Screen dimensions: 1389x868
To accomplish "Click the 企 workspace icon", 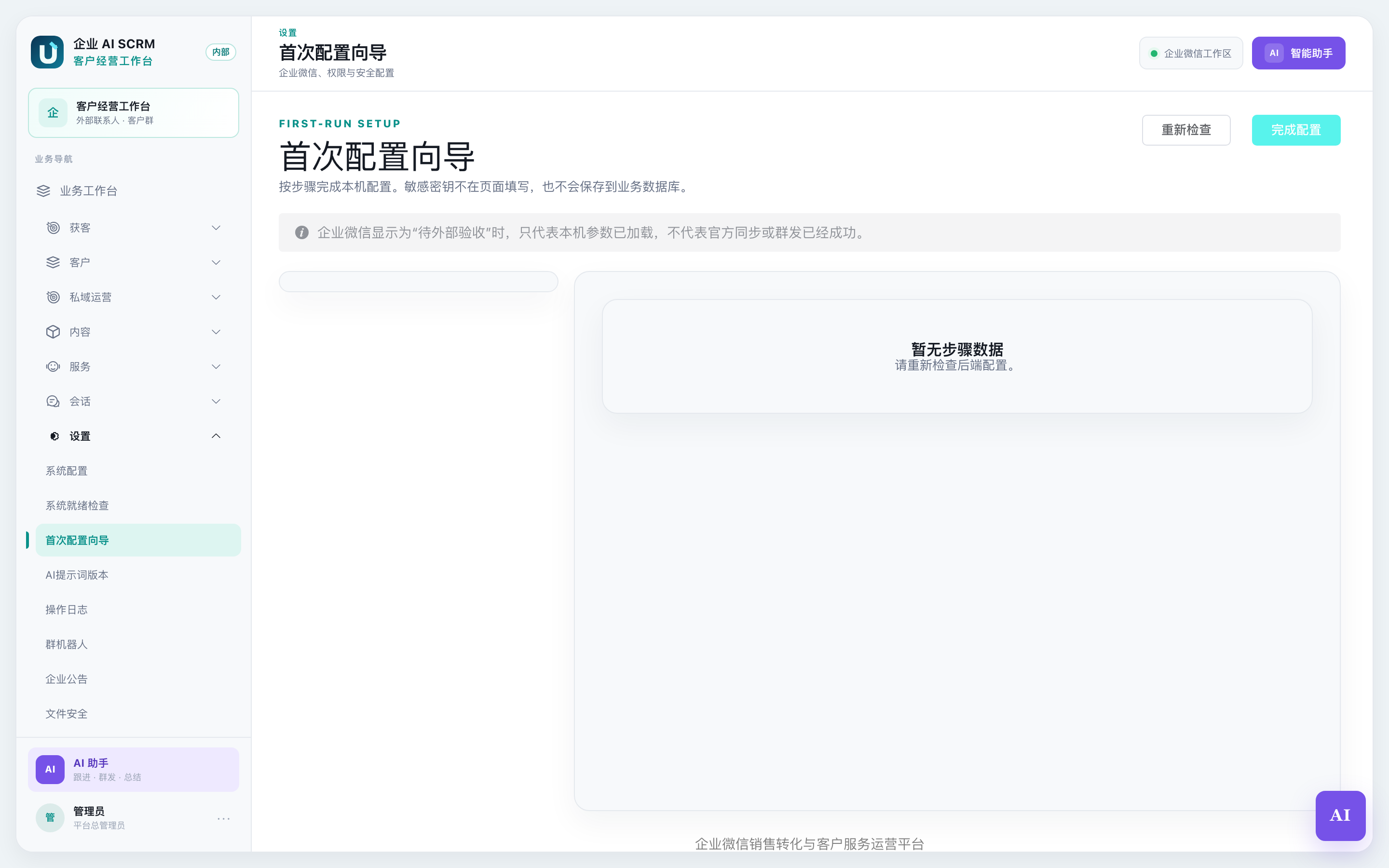I will click(x=53, y=112).
